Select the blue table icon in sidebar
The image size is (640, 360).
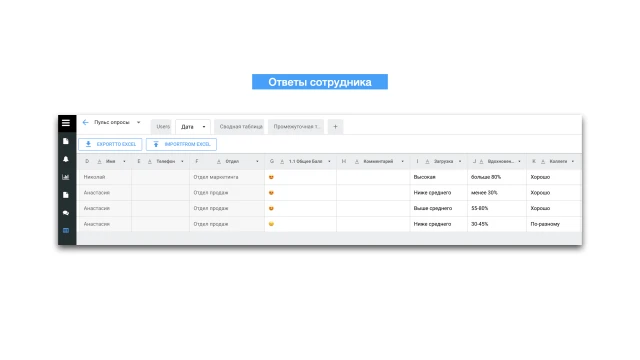pos(66,231)
